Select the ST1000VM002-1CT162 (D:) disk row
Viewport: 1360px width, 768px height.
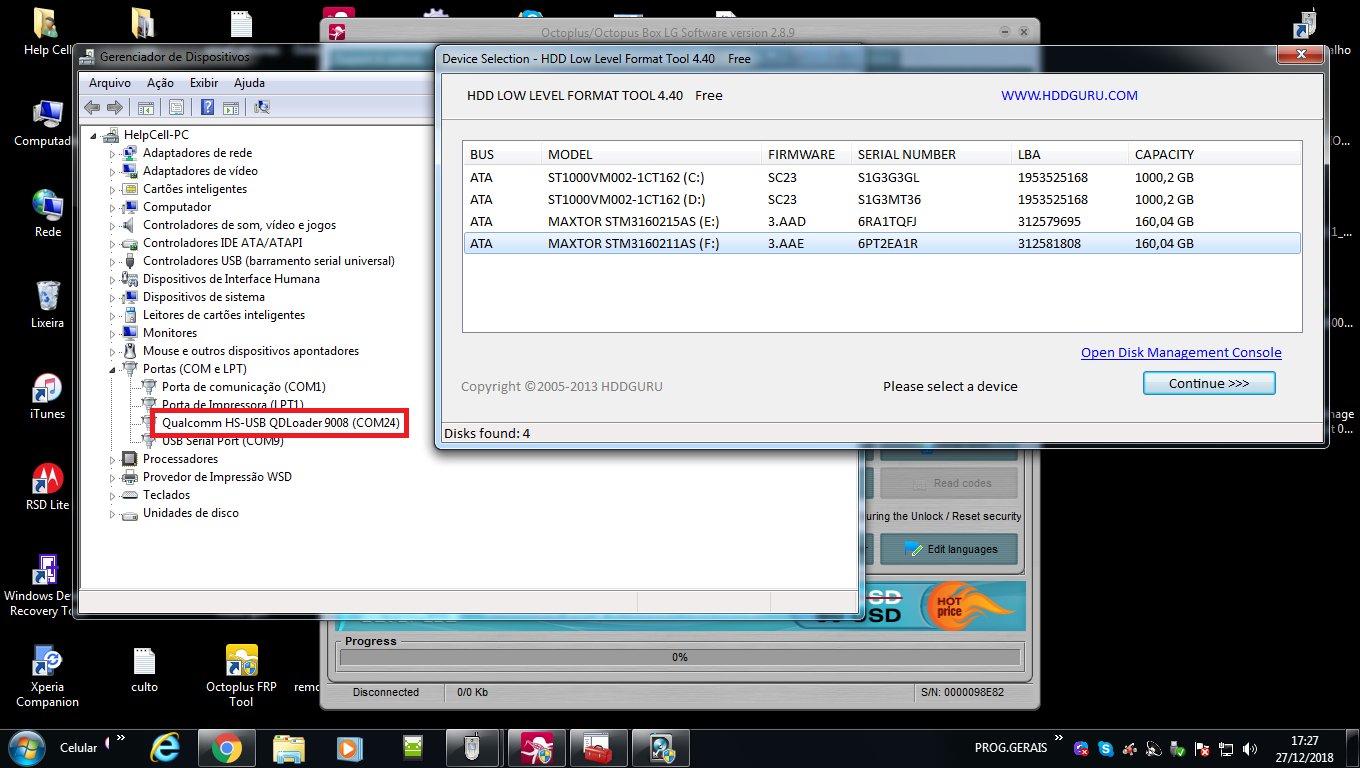pos(882,200)
